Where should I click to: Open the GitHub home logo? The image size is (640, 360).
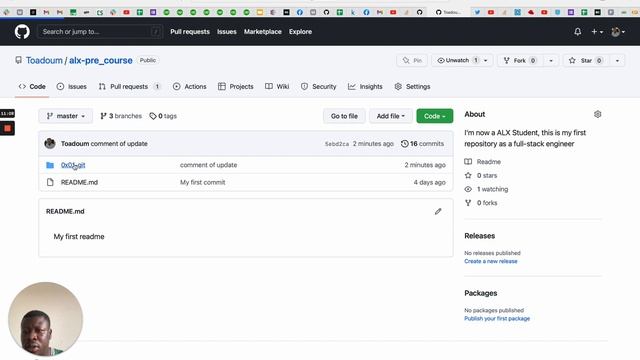(22, 31)
